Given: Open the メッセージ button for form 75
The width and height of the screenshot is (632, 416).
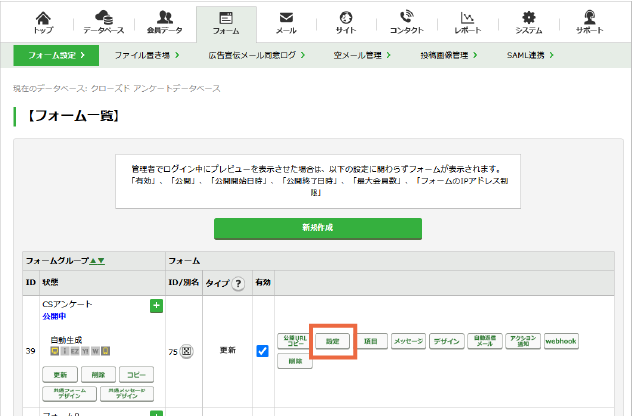Looking at the screenshot, I should click(408, 341).
